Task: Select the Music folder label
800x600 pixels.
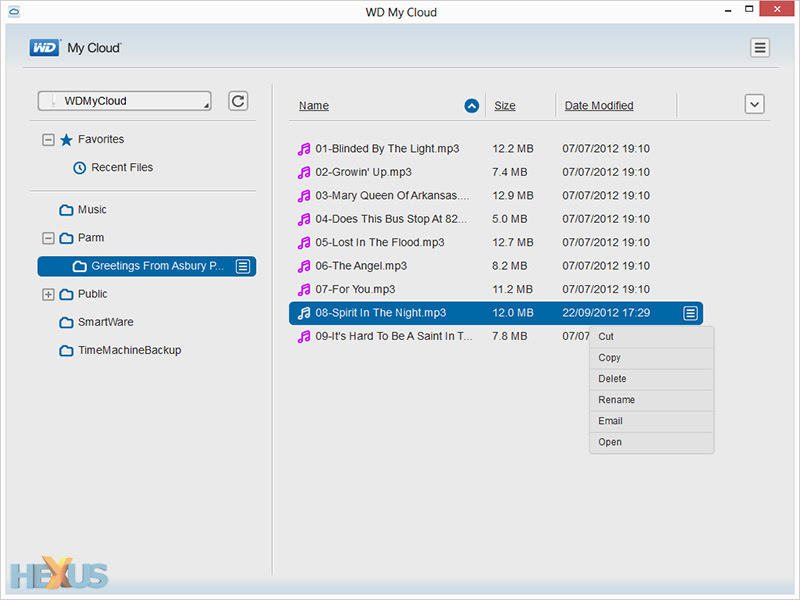Action: point(92,210)
